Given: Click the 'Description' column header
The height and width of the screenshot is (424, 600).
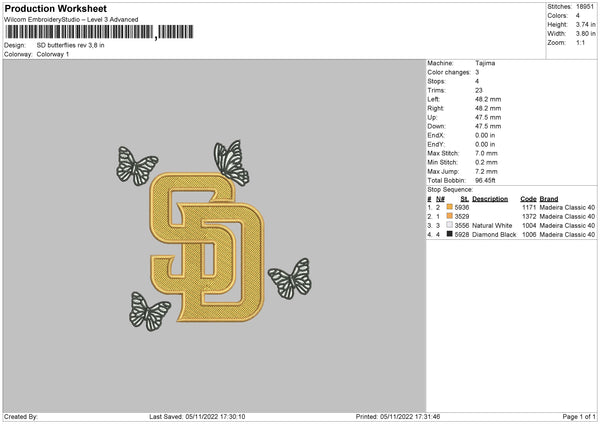Looking at the screenshot, I should pyautogui.click(x=490, y=199).
